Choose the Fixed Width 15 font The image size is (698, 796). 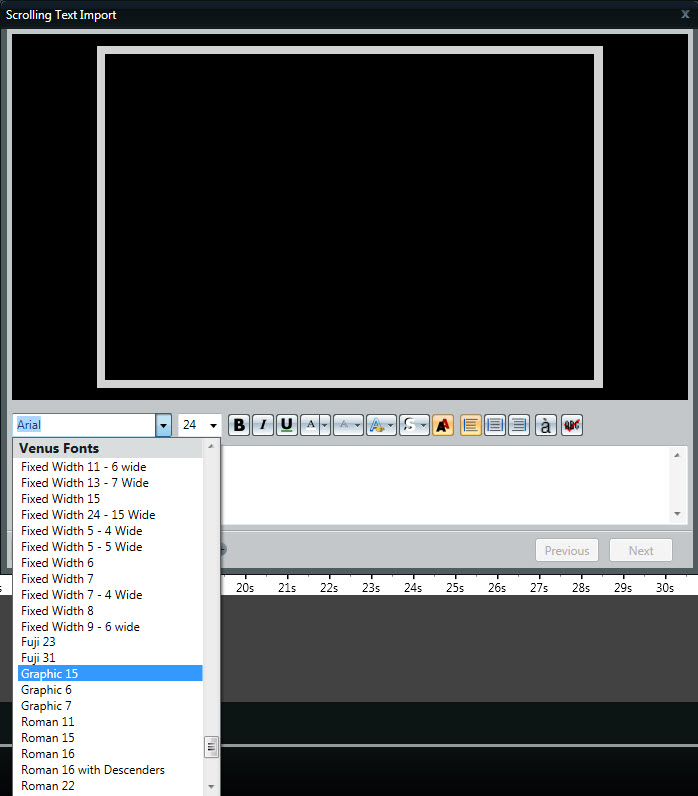(x=110, y=499)
